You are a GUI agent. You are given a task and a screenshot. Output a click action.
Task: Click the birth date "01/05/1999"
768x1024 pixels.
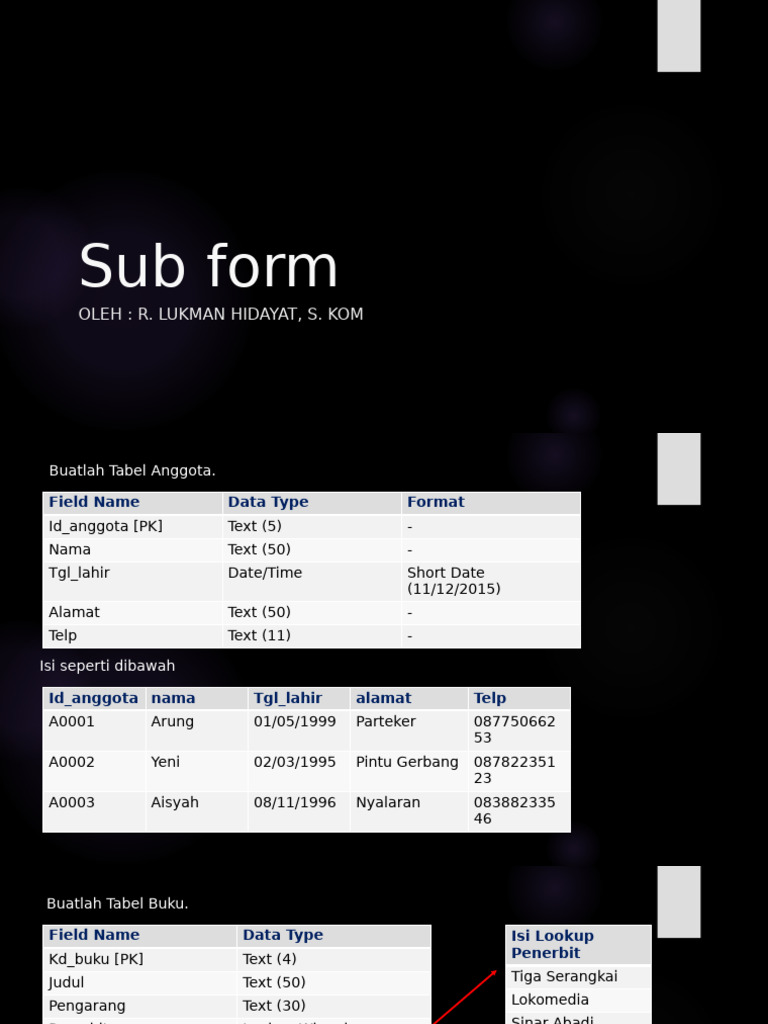[x=295, y=722]
